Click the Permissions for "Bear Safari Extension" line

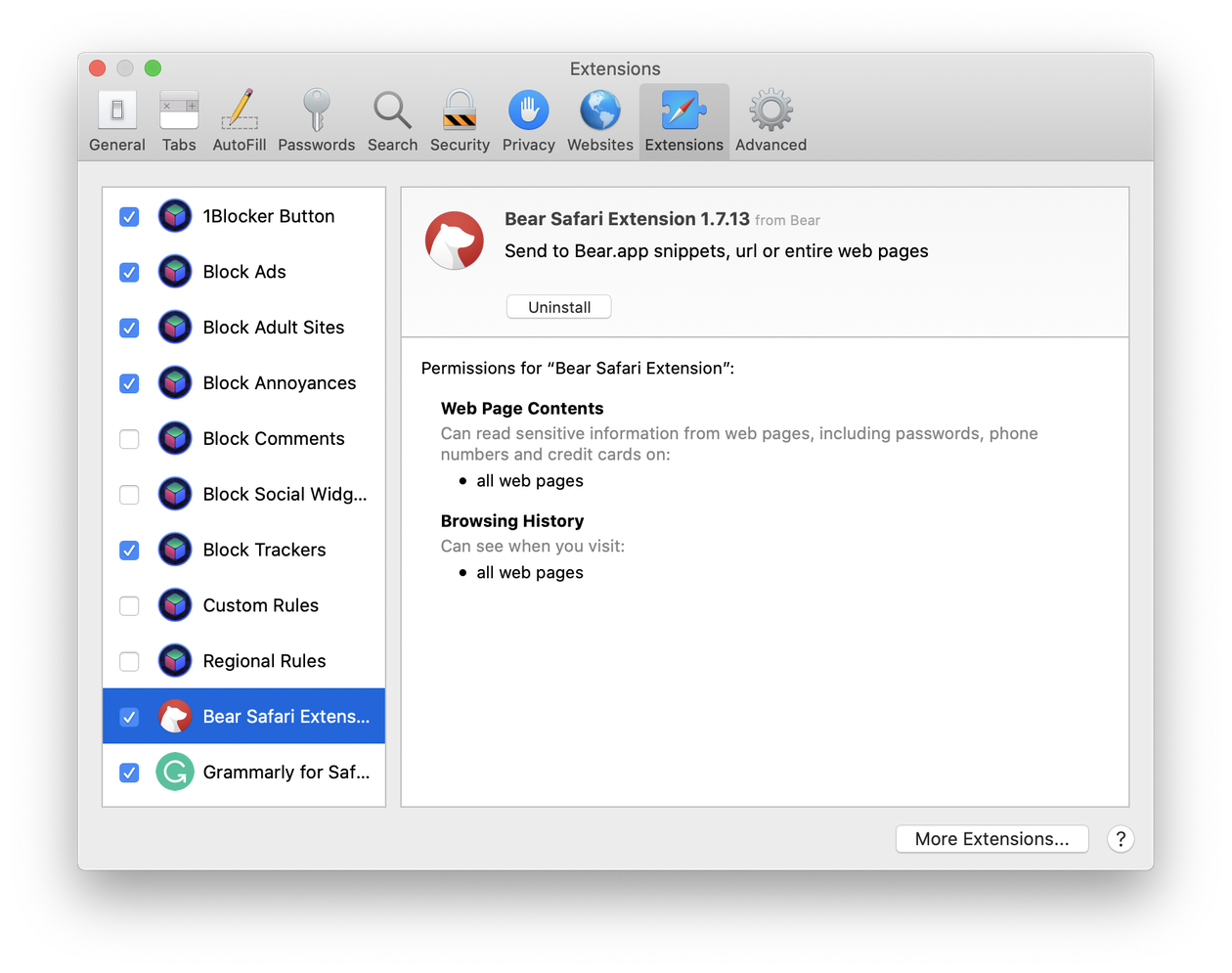click(578, 369)
